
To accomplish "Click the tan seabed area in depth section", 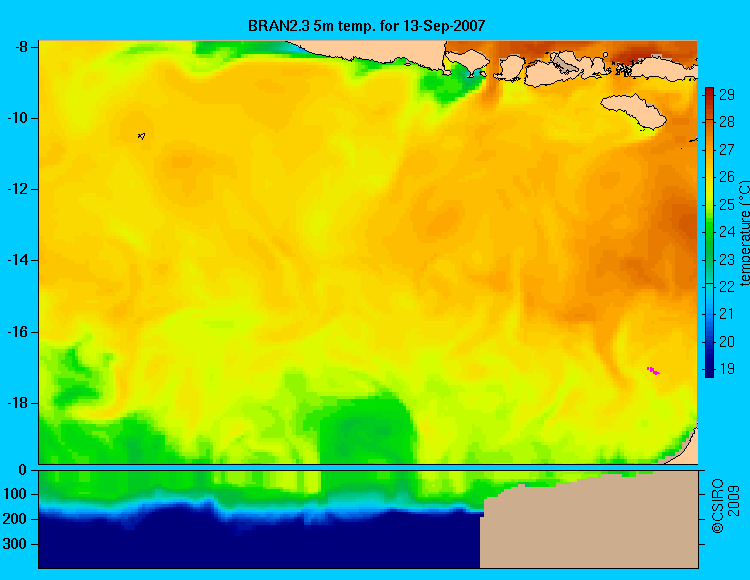I will pos(589,521).
